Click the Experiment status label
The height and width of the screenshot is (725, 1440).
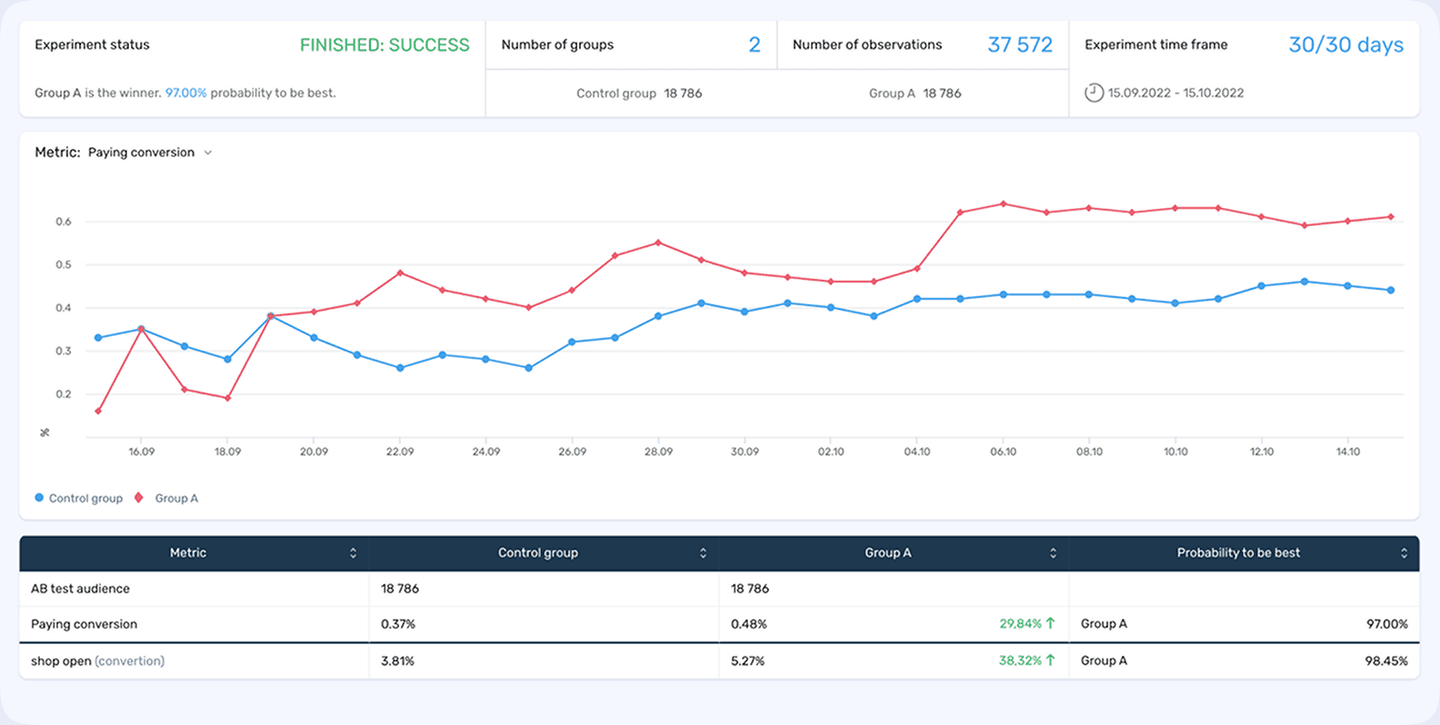click(92, 45)
